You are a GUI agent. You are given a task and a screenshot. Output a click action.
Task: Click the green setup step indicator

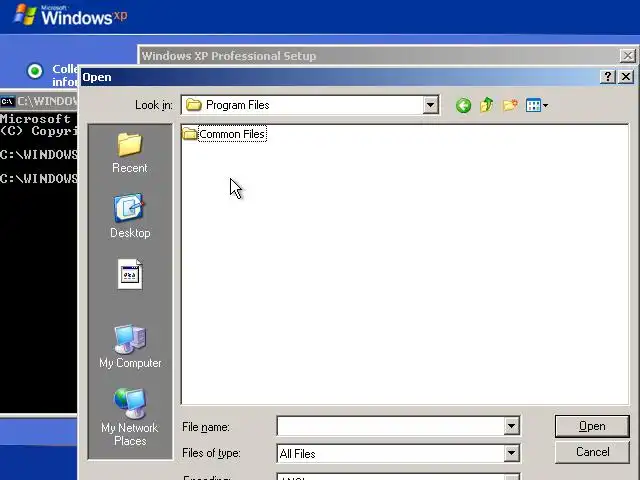click(35, 71)
